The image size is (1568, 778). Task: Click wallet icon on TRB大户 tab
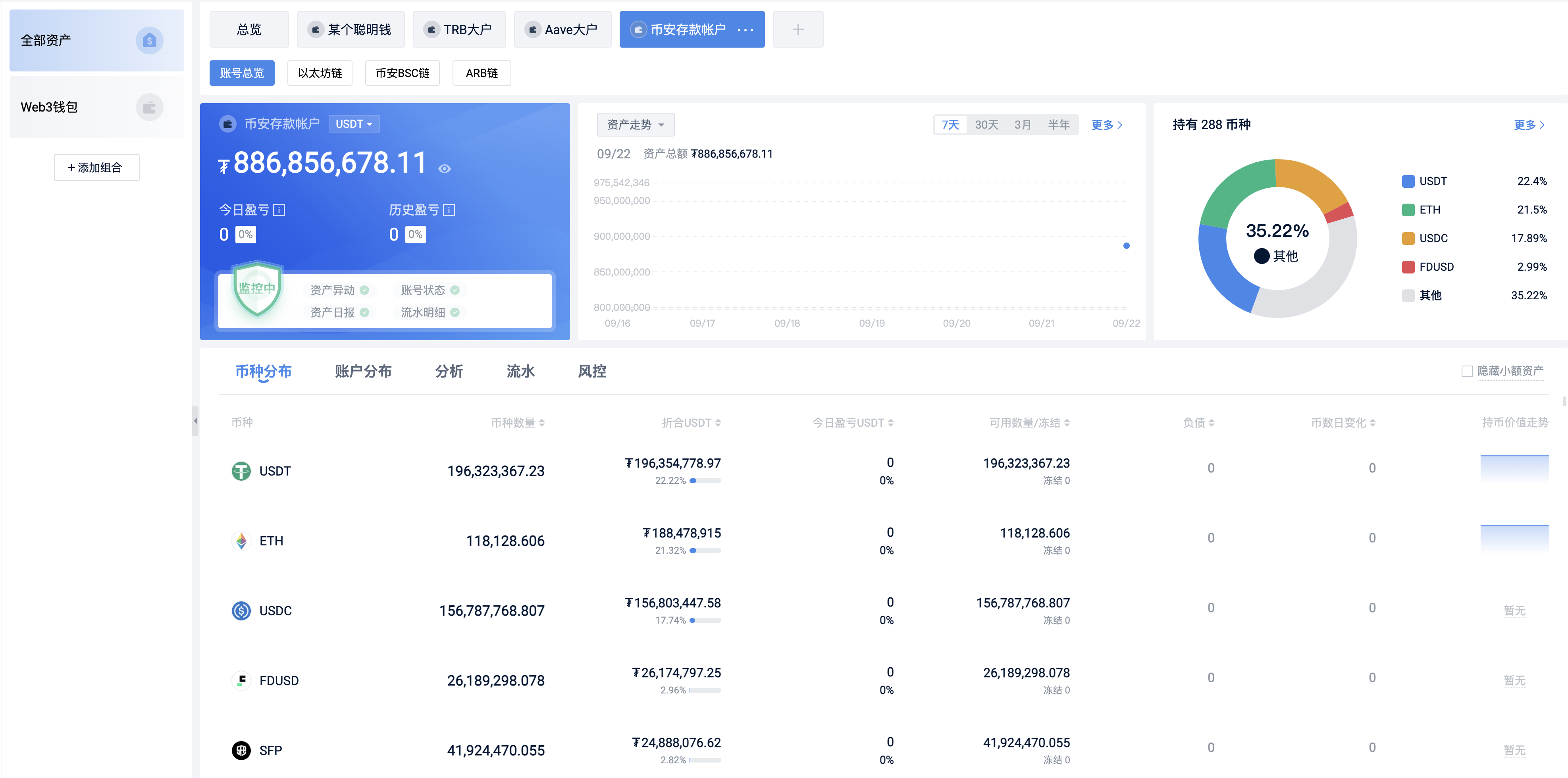[431, 29]
